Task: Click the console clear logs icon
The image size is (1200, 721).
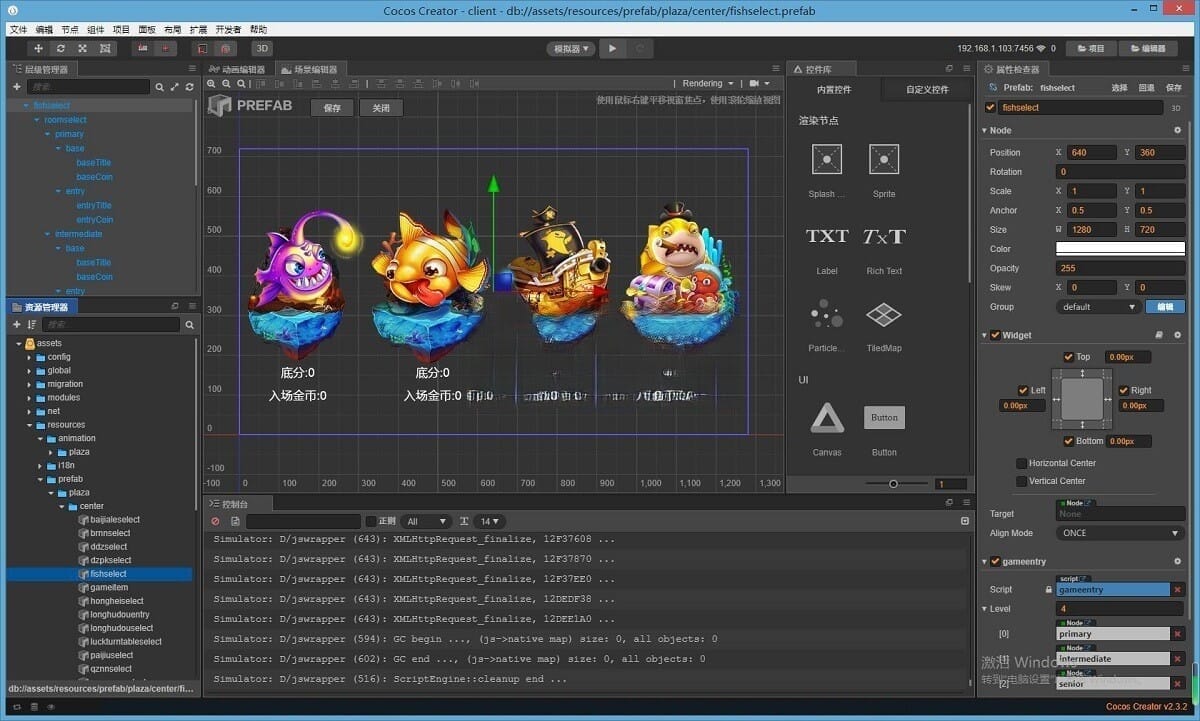Action: click(215, 521)
